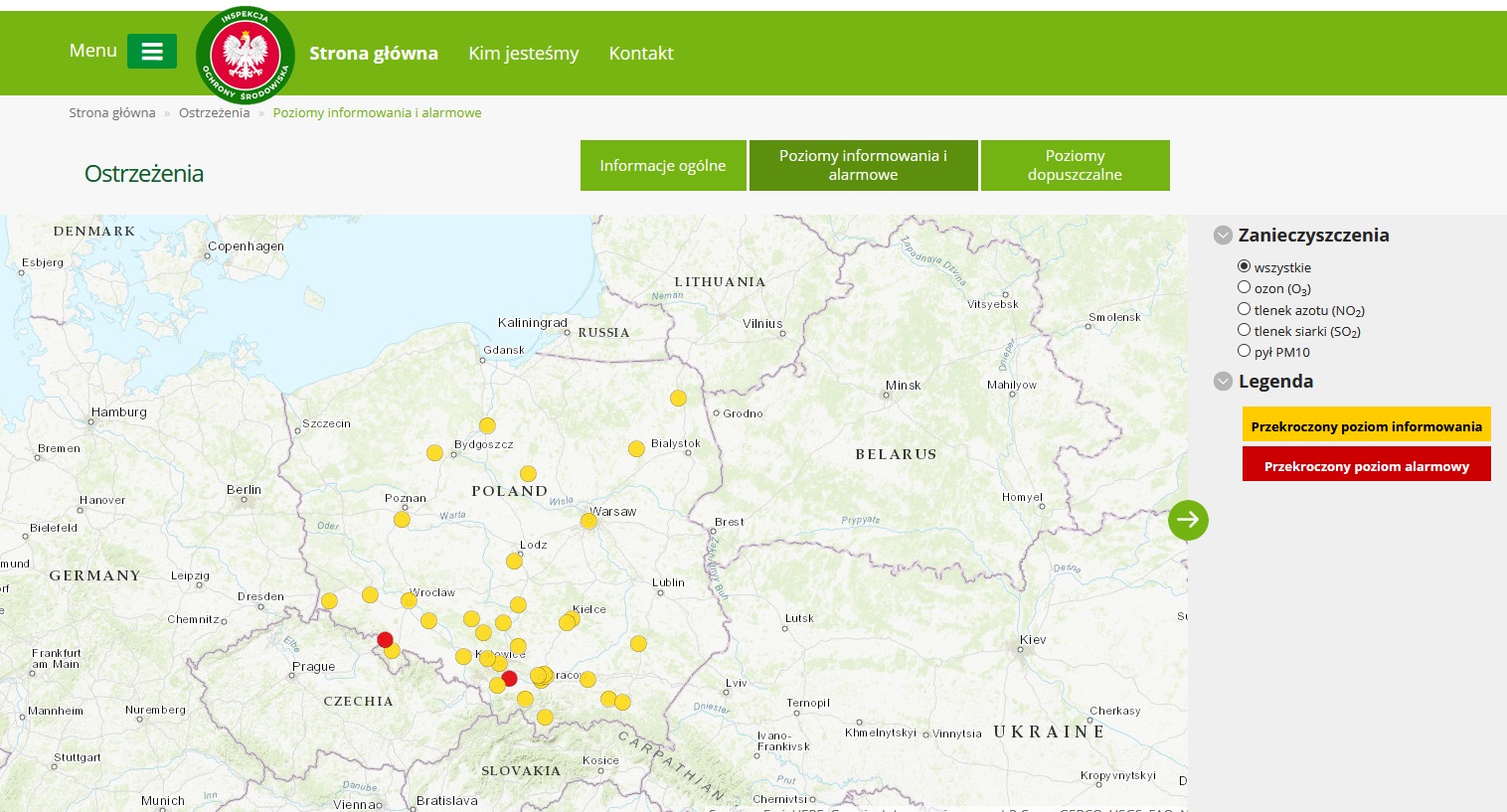
Task: Select the pył PM10 radio button
Action: click(1244, 351)
